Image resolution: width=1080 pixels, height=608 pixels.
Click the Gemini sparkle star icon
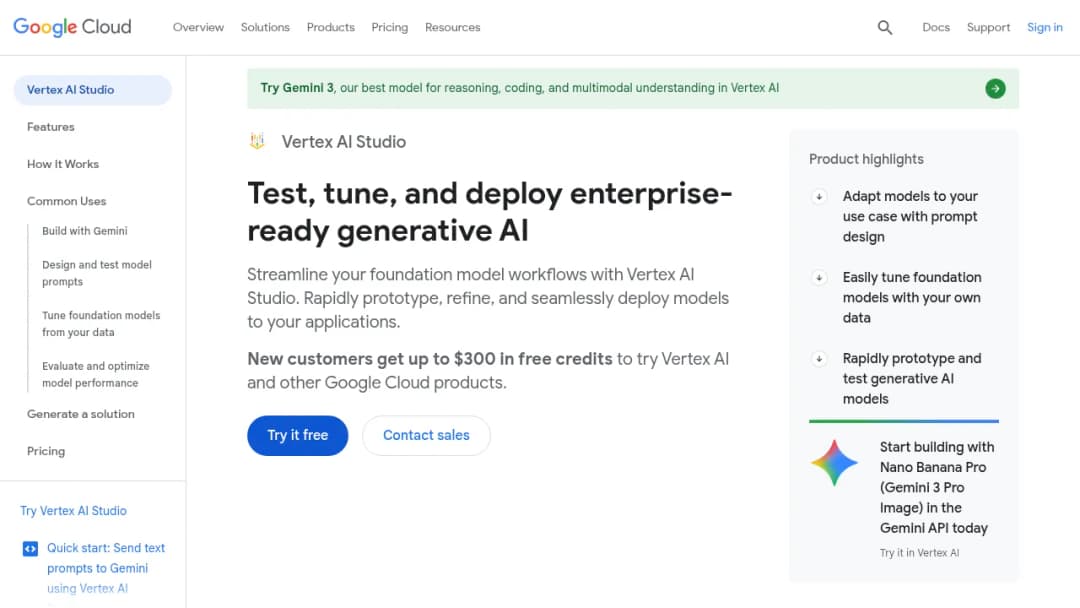pos(834,463)
